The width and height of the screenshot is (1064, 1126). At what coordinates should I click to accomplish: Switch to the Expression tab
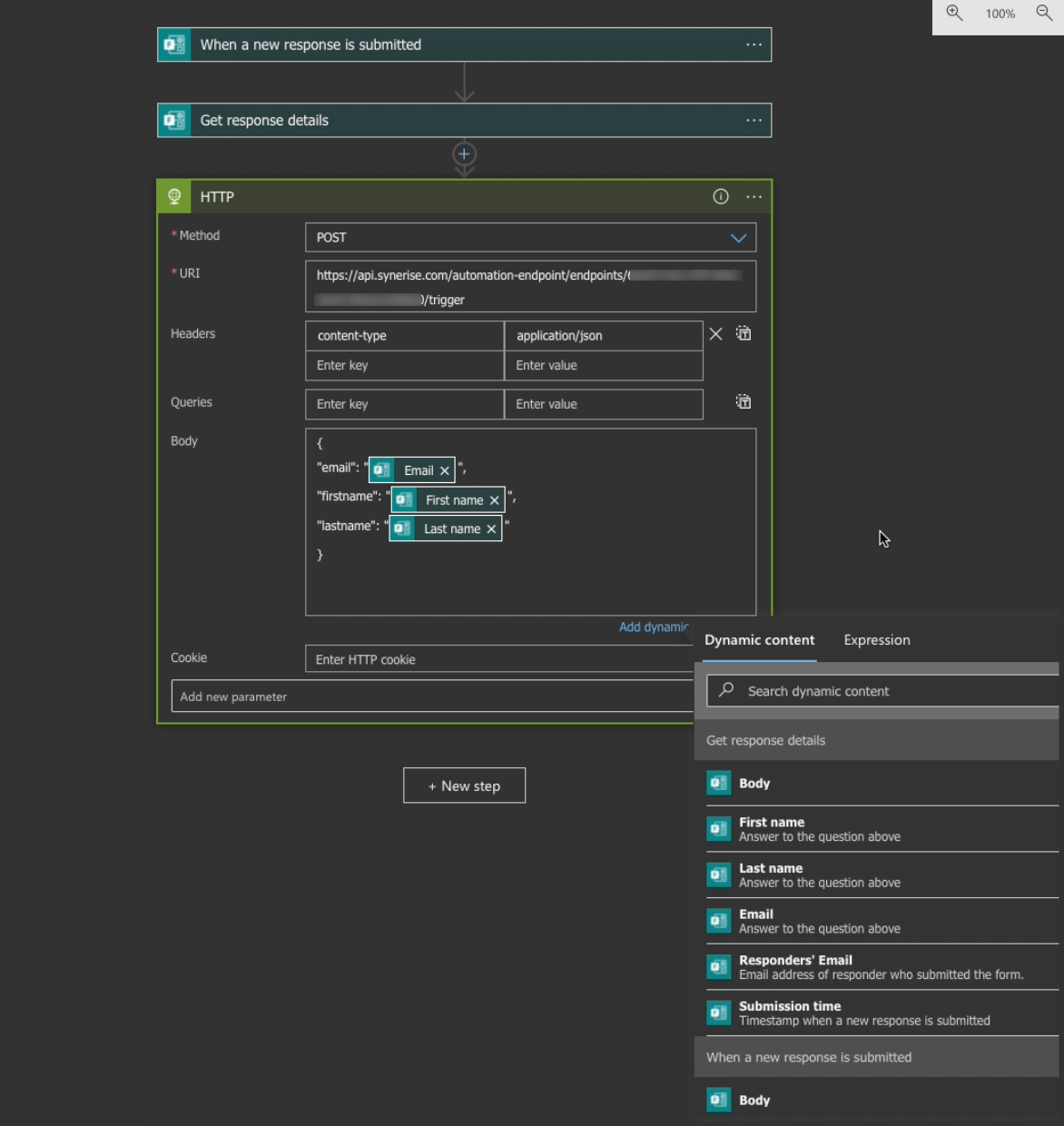click(x=876, y=640)
